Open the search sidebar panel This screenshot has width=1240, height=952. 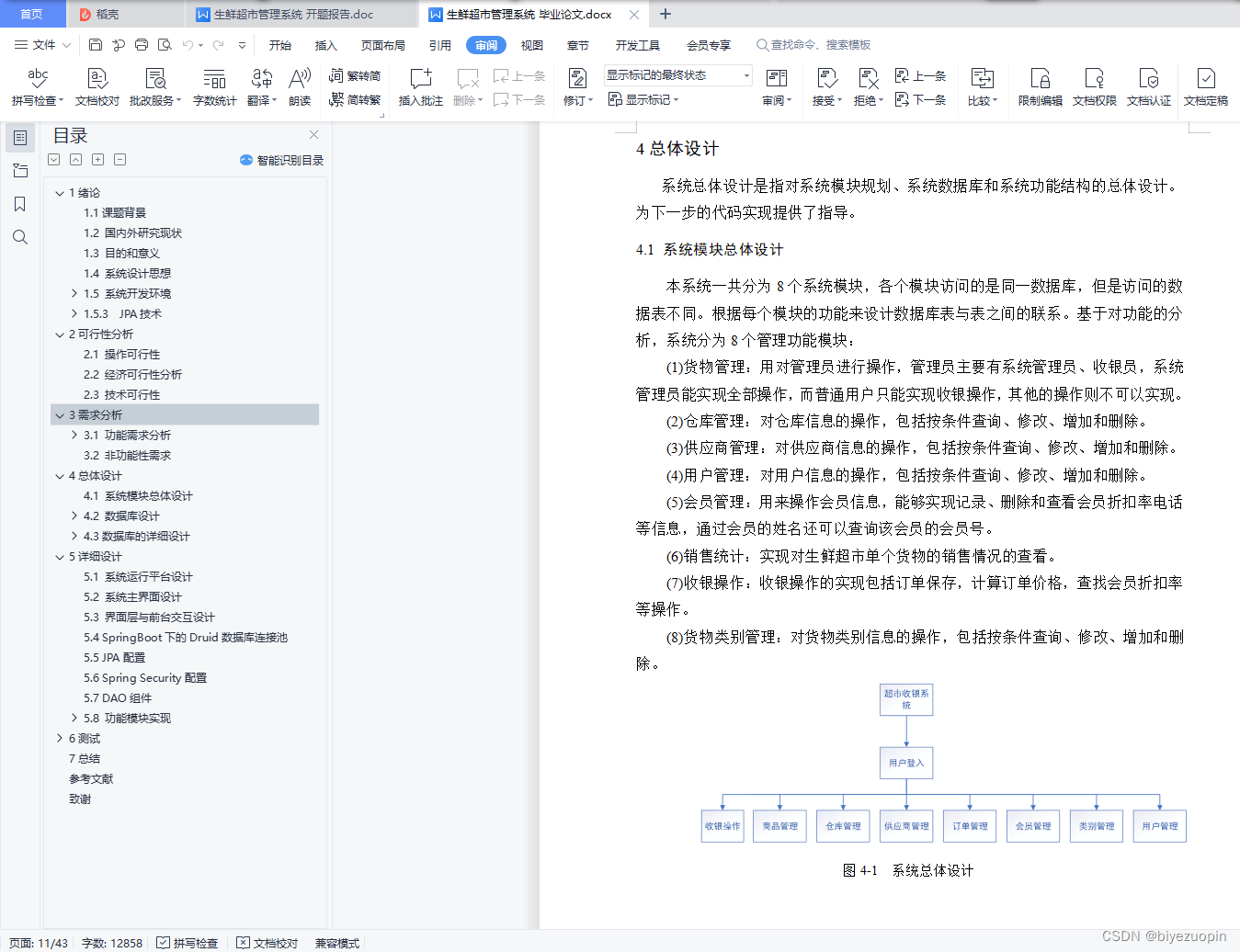[20, 237]
